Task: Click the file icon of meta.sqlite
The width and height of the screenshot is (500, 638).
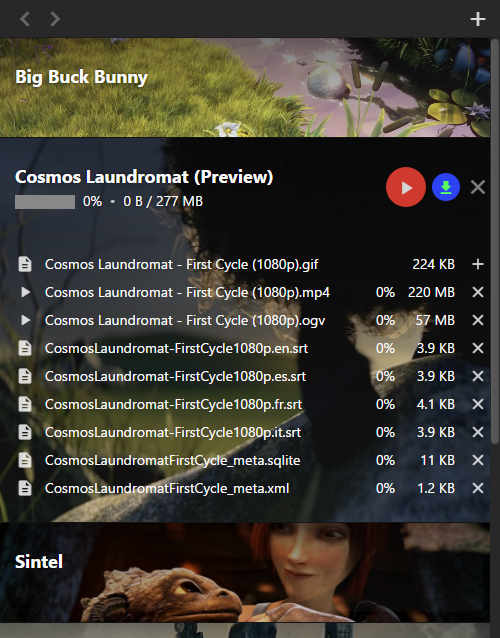Action: pyautogui.click(x=25, y=460)
